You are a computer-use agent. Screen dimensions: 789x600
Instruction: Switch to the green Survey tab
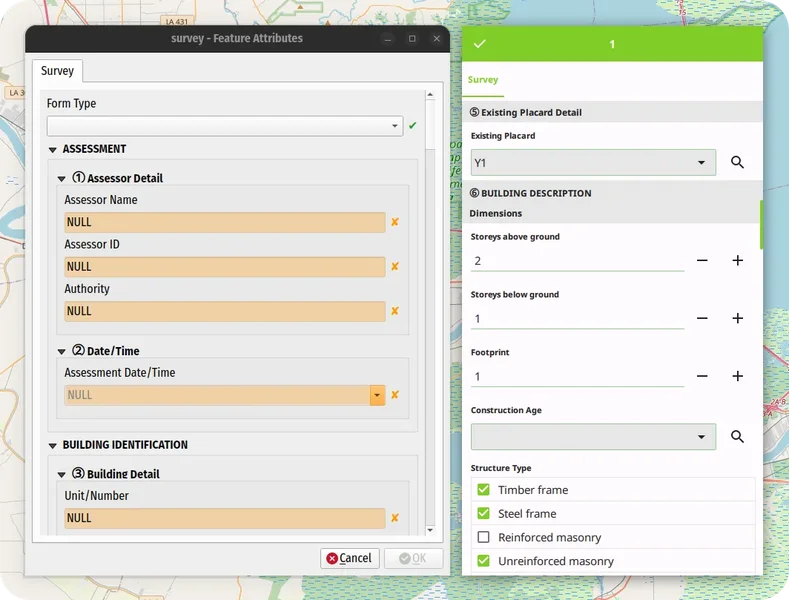click(x=483, y=80)
